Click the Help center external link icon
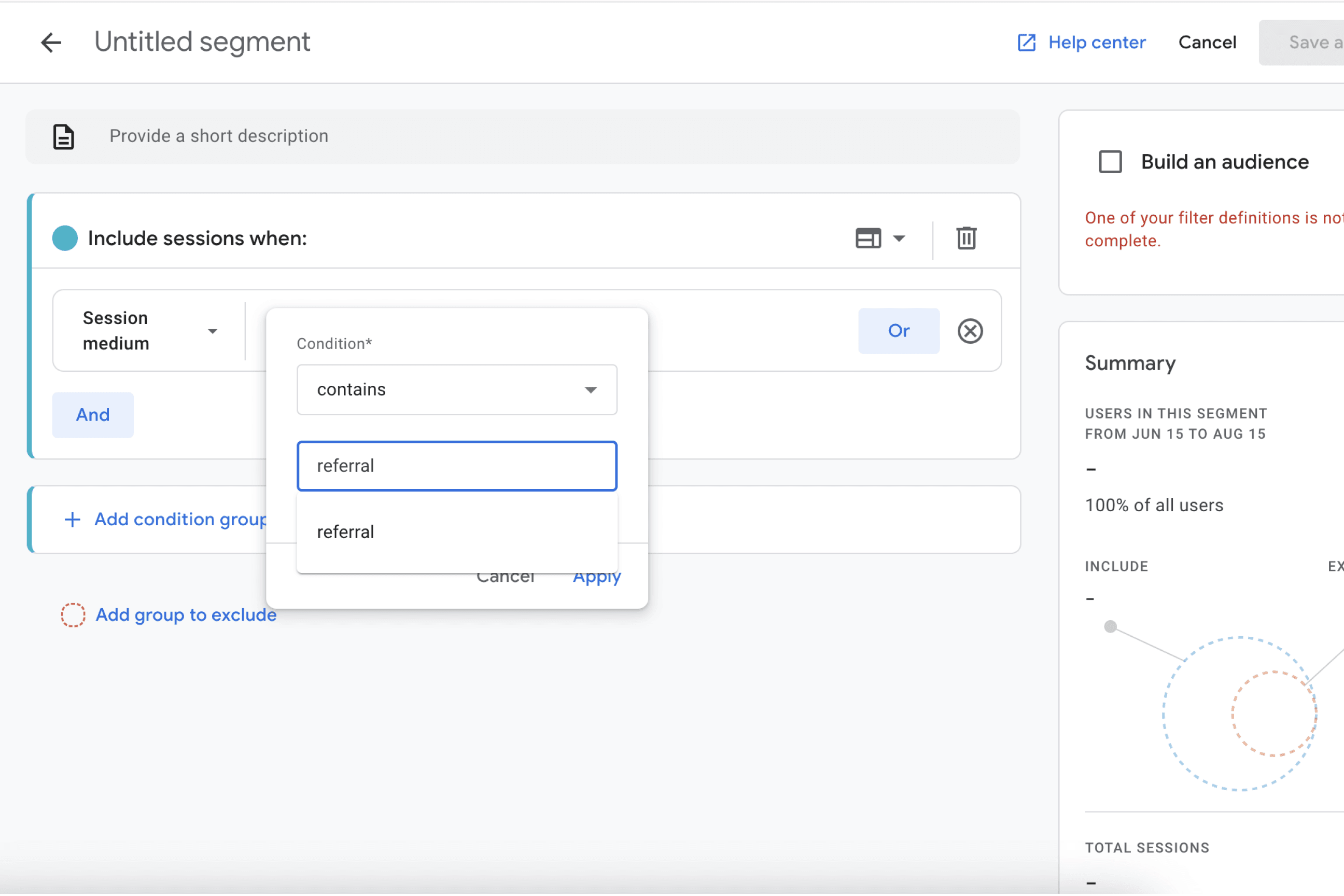Viewport: 1344px width, 896px height. pyautogui.click(x=1026, y=43)
